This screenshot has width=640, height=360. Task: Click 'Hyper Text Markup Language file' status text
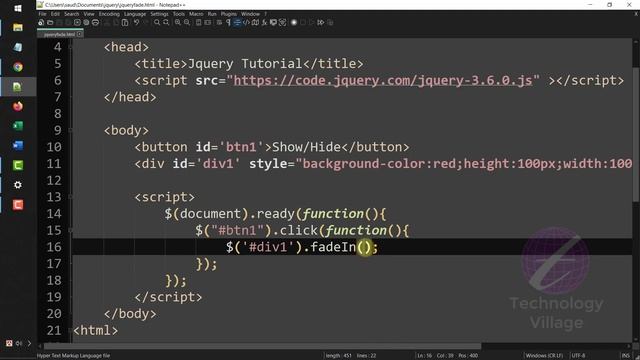pos(73,356)
